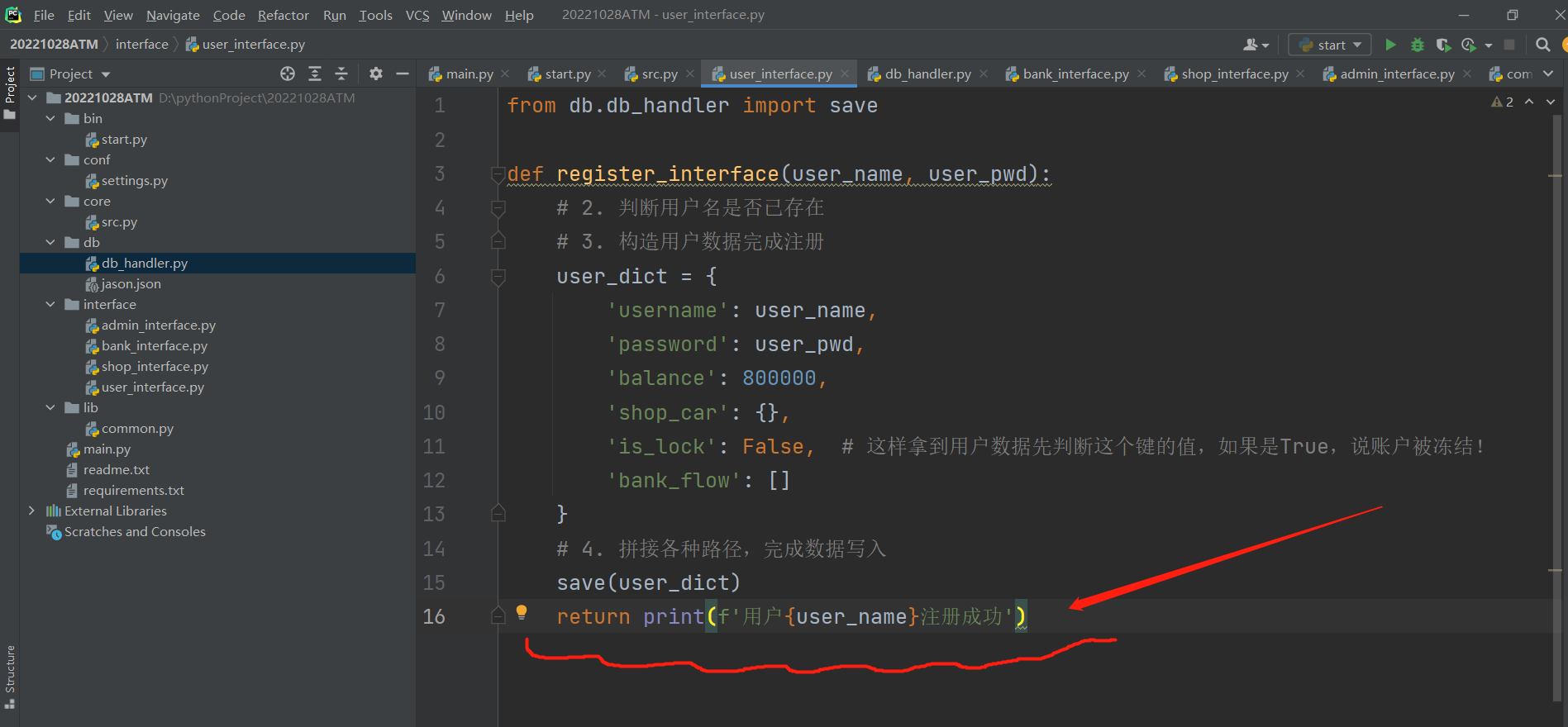
Task: Click the Stop square icon
Action: tap(1509, 45)
